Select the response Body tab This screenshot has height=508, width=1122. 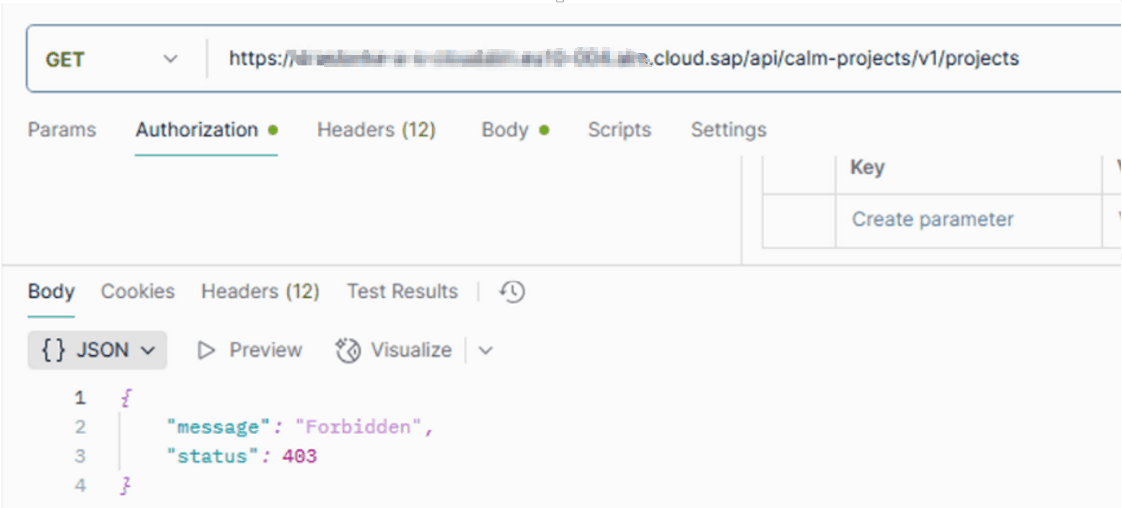(51, 292)
